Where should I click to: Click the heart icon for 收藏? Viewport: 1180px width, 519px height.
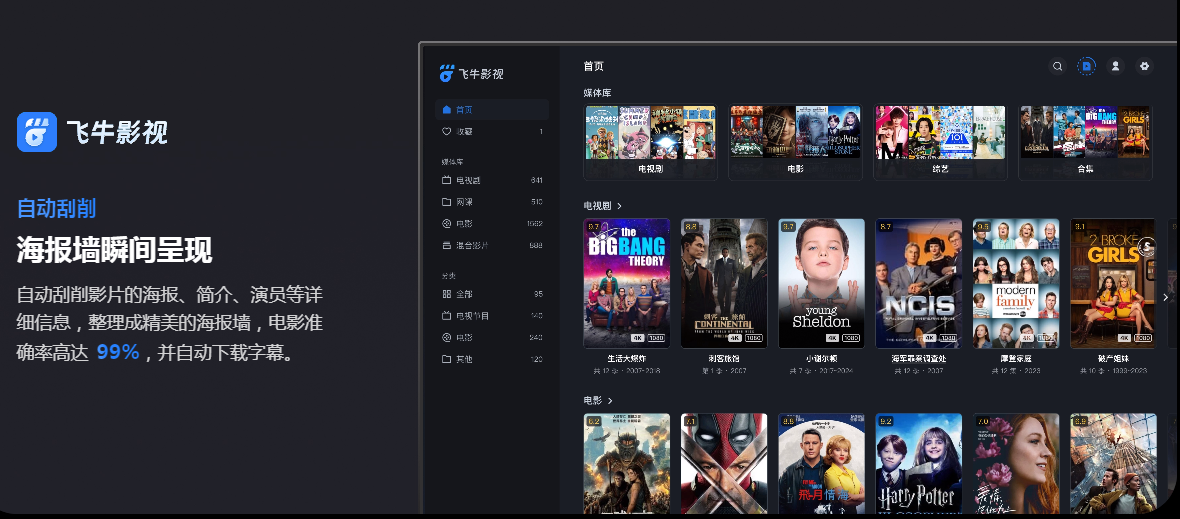pyautogui.click(x=446, y=132)
